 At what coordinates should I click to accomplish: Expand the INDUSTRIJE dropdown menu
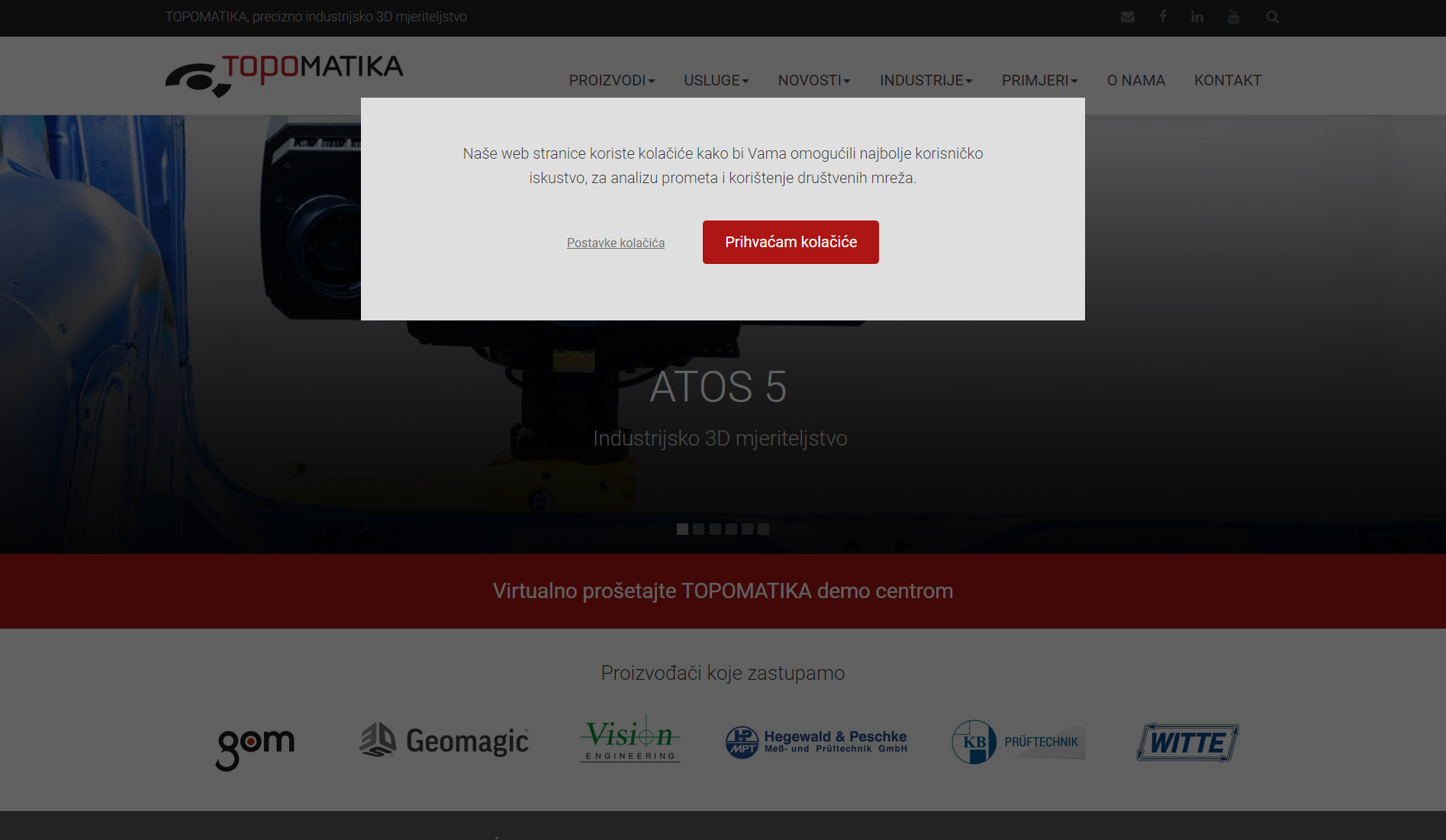coord(926,80)
